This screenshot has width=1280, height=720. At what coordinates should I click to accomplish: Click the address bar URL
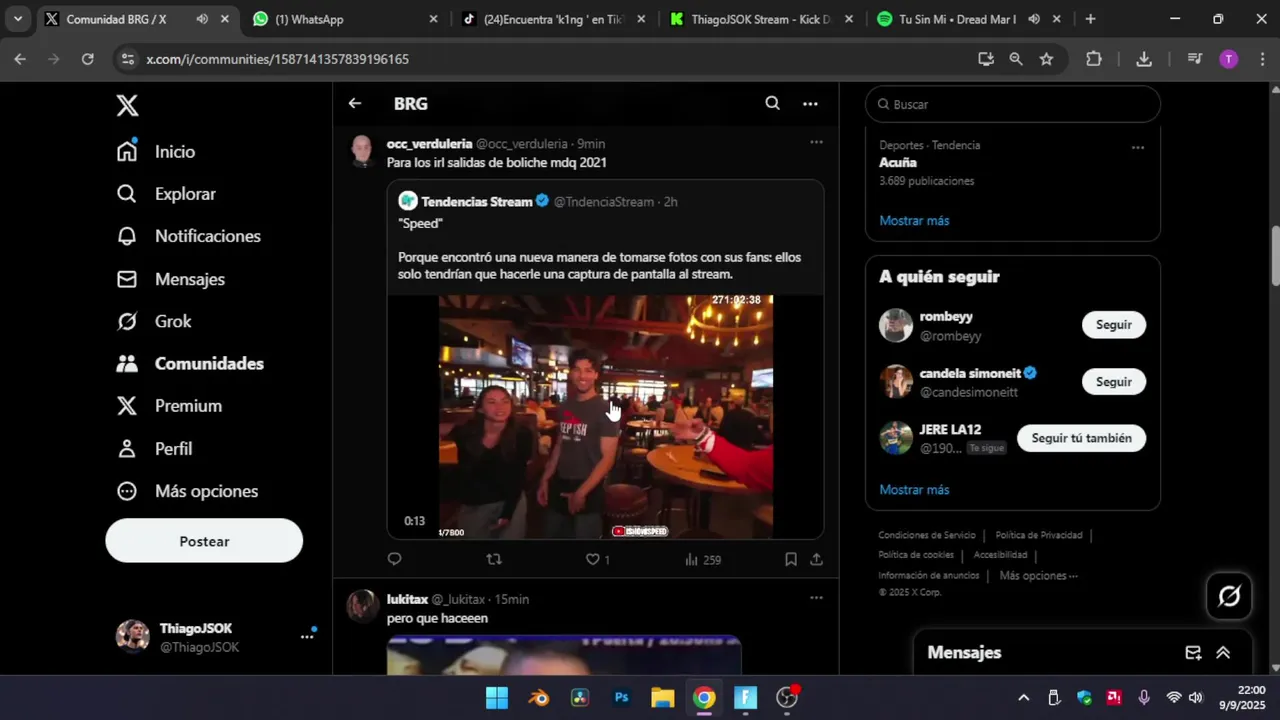pyautogui.click(x=277, y=60)
